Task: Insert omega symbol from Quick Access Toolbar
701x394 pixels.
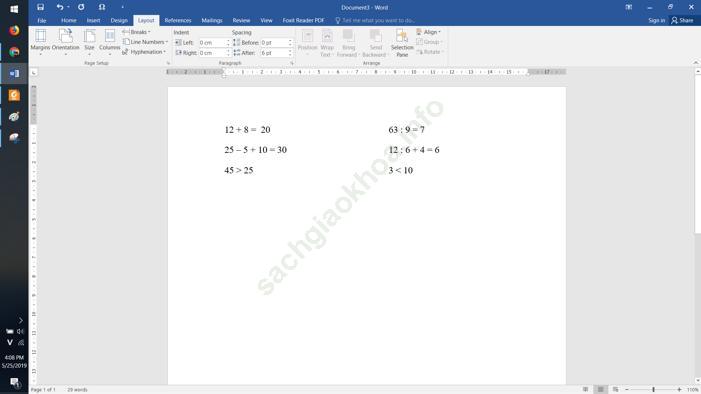Action: click(102, 7)
